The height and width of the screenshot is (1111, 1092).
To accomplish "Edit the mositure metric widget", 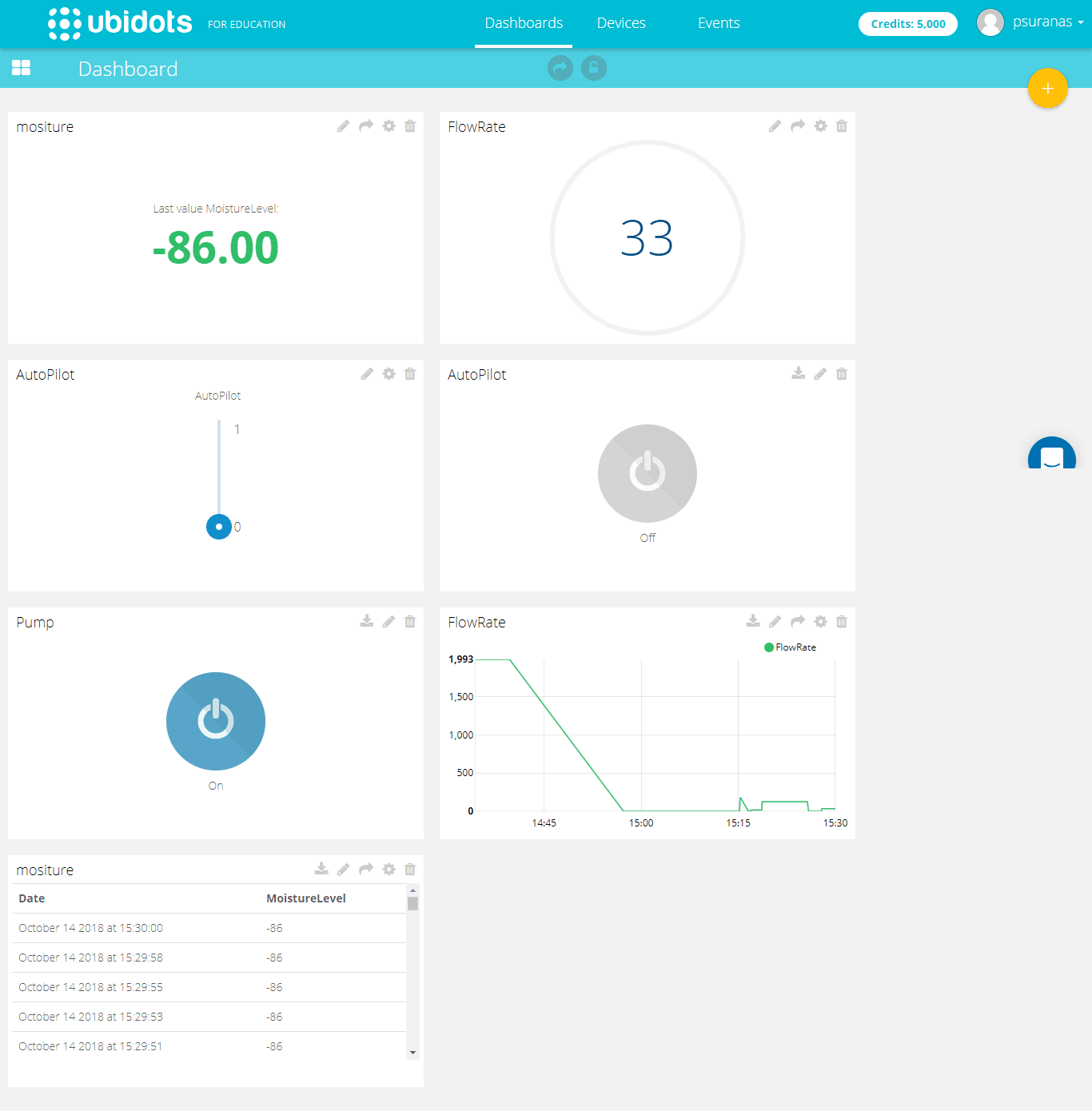I will point(343,126).
